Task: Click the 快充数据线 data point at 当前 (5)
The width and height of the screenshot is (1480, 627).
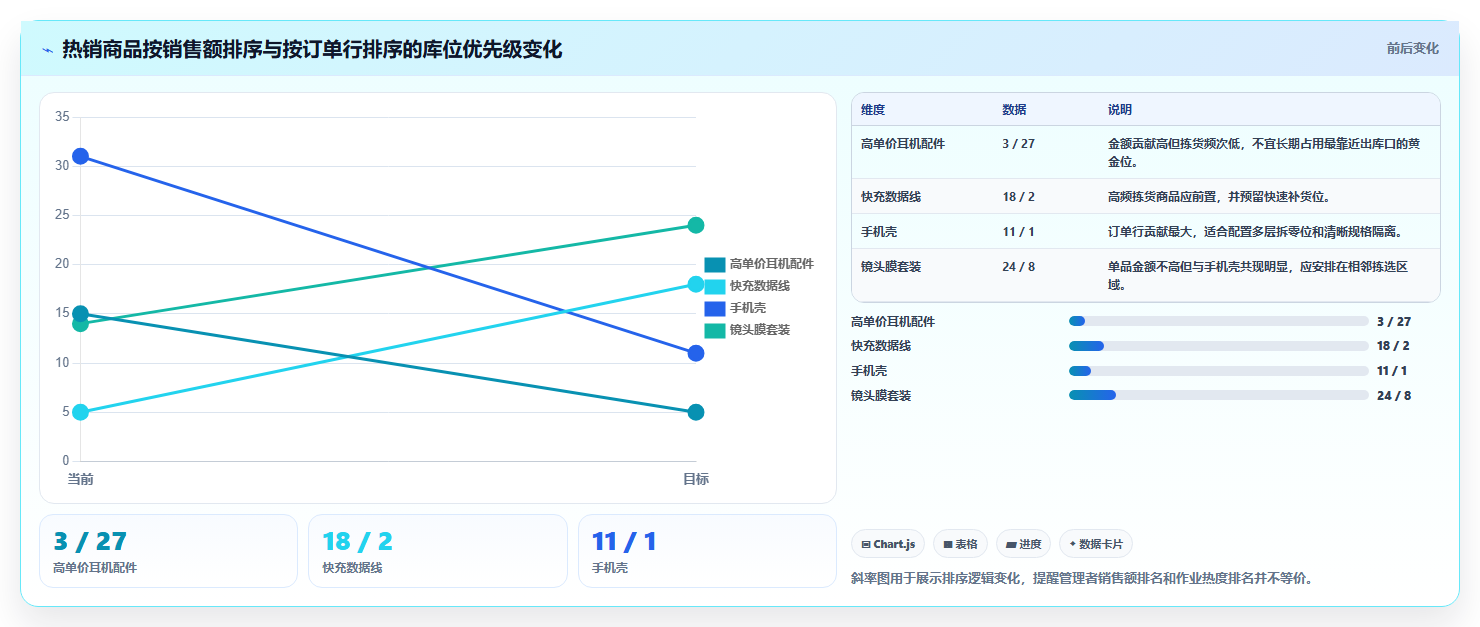Action: click(x=80, y=412)
